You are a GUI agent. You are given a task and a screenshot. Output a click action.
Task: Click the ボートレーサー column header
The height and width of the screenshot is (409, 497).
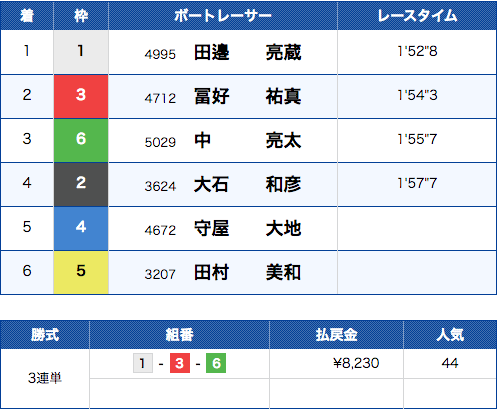223,16
